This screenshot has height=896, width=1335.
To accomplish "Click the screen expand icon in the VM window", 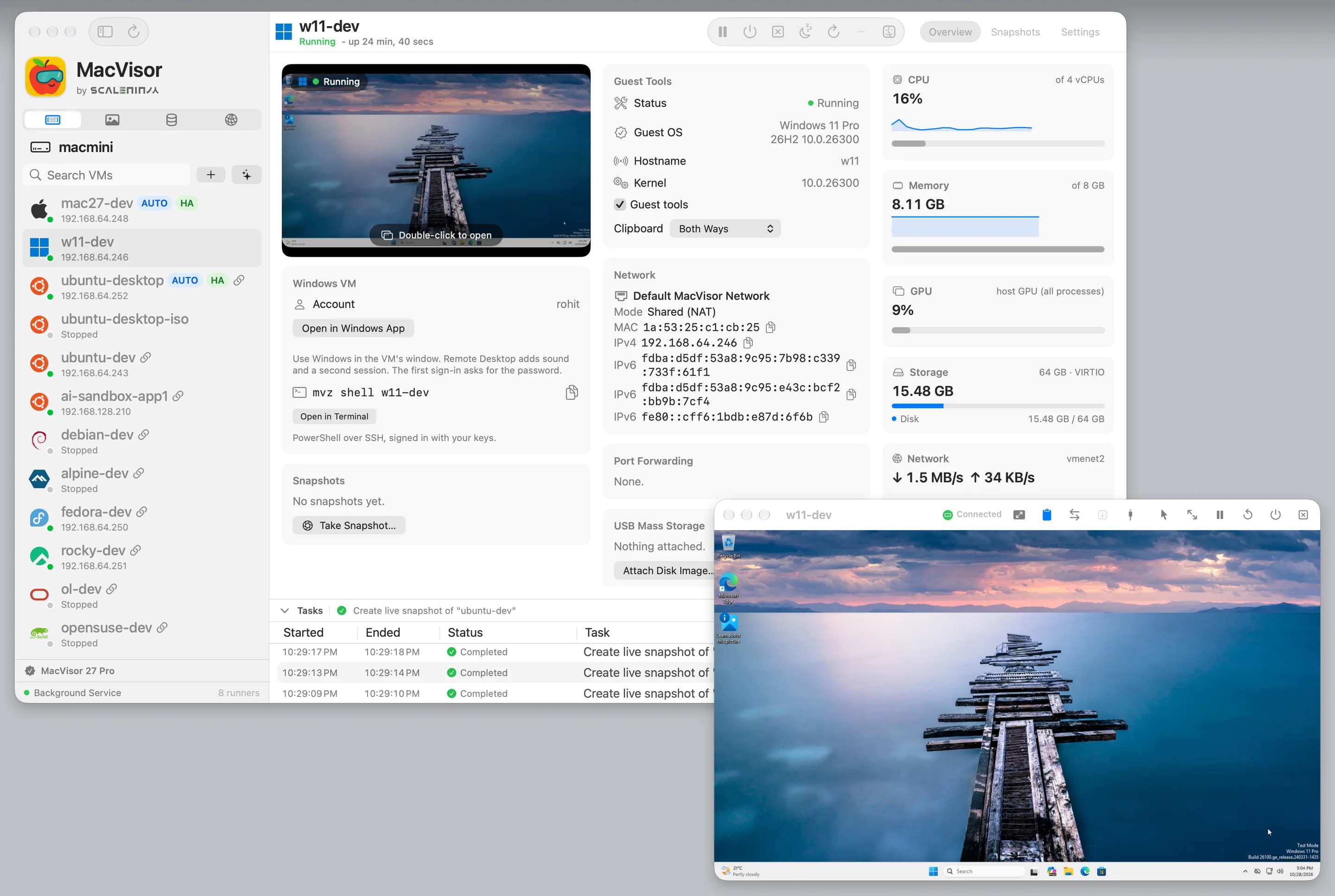I will click(x=1019, y=515).
